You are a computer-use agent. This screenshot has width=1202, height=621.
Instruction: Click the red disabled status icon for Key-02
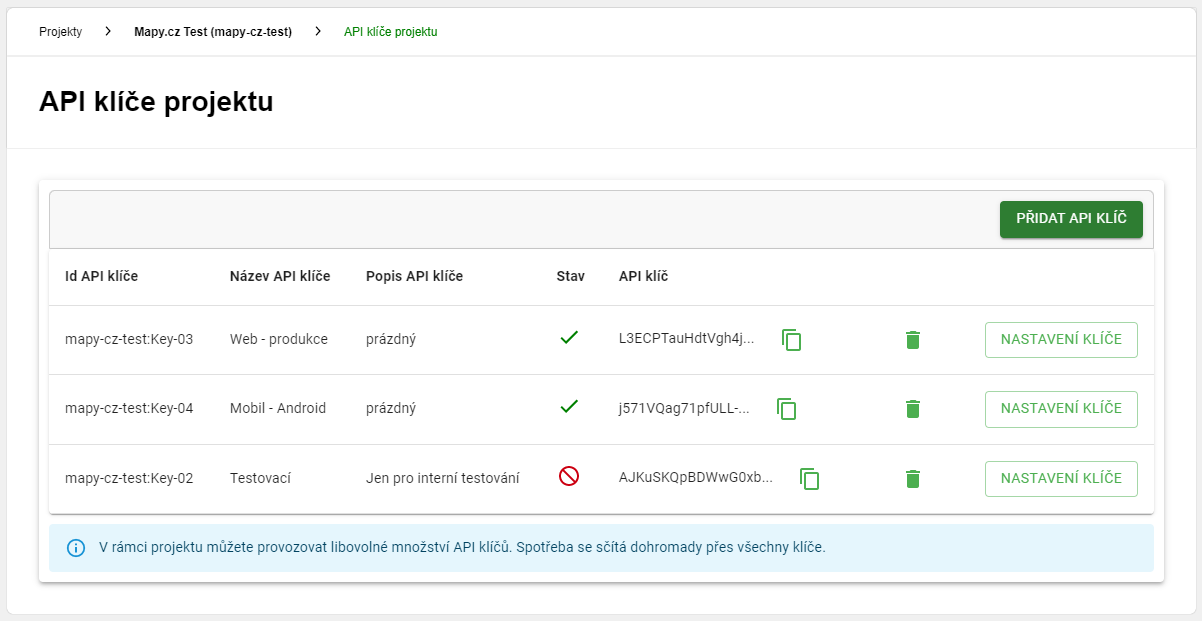point(569,477)
